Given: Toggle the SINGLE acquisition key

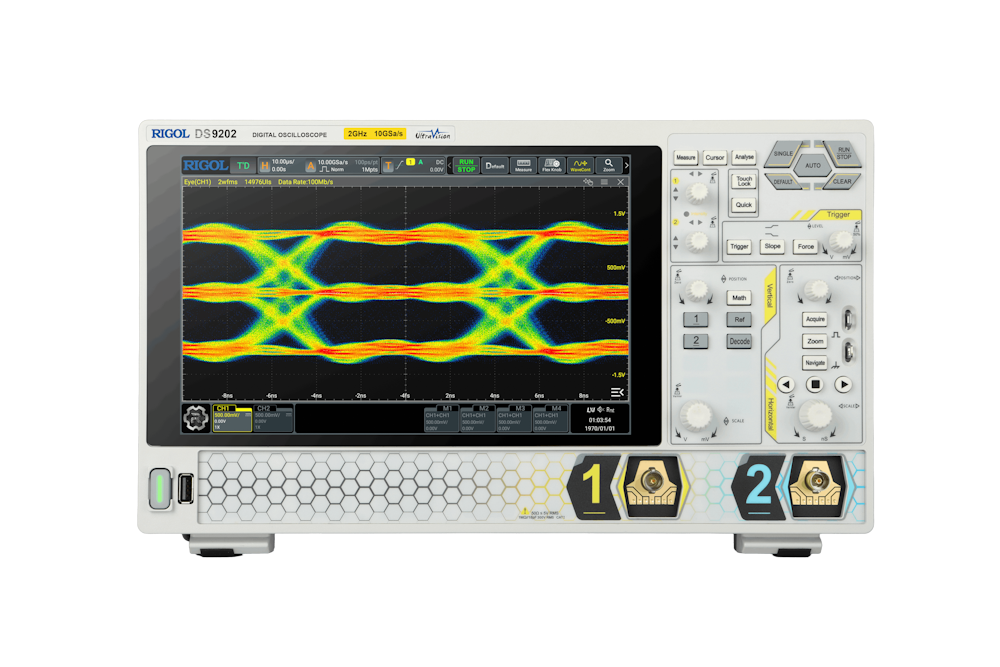Looking at the screenshot, I should pos(783,153).
